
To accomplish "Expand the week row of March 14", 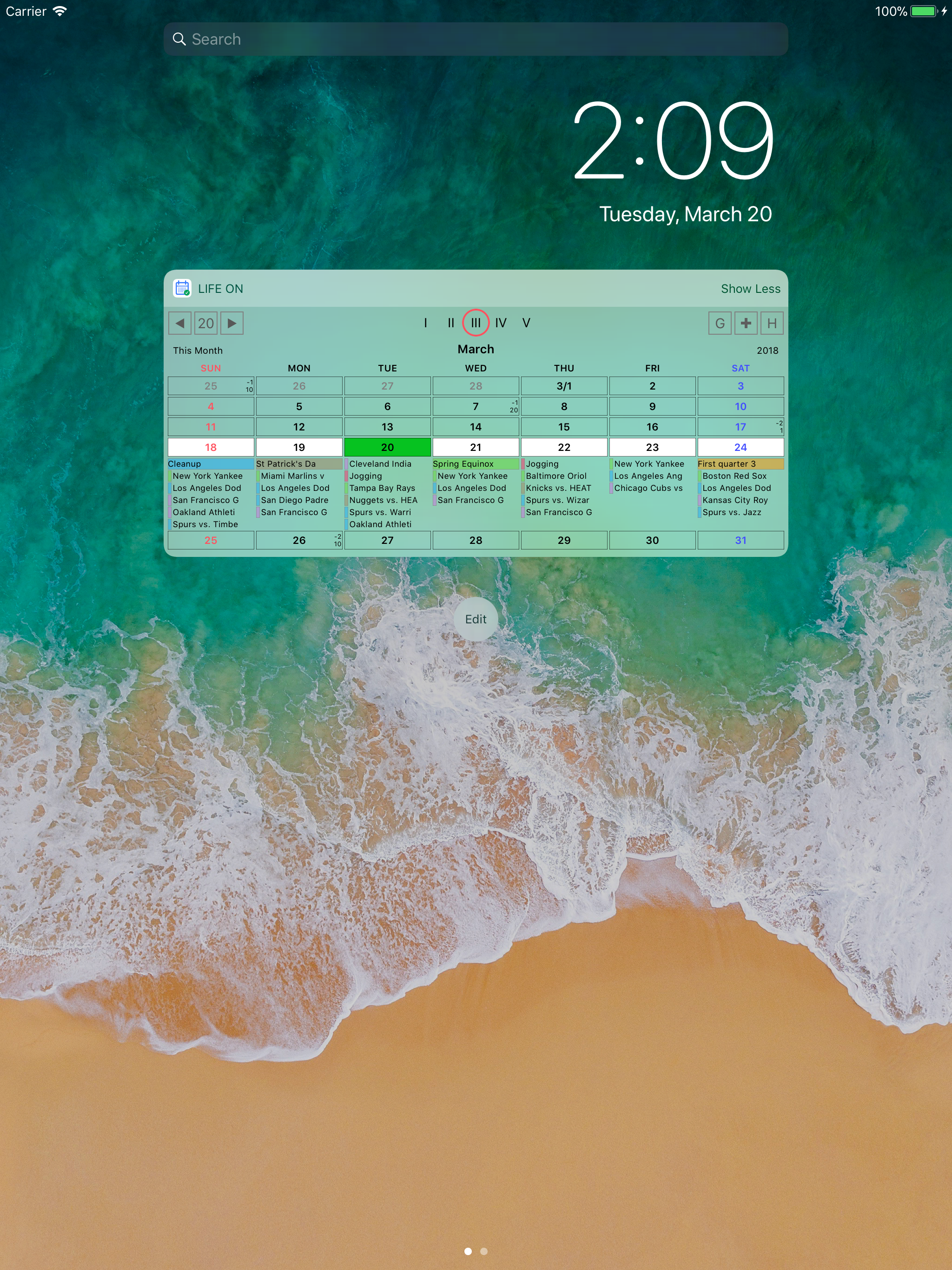I will (x=476, y=427).
